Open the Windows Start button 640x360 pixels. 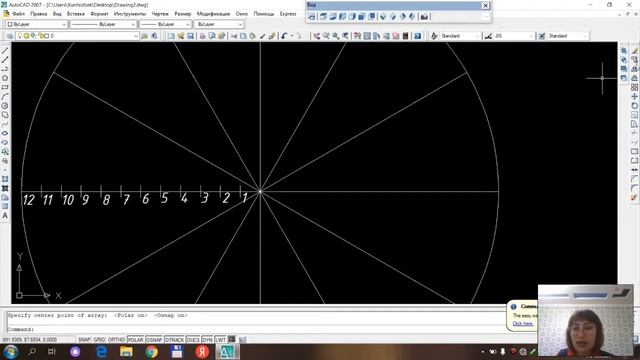(11, 352)
